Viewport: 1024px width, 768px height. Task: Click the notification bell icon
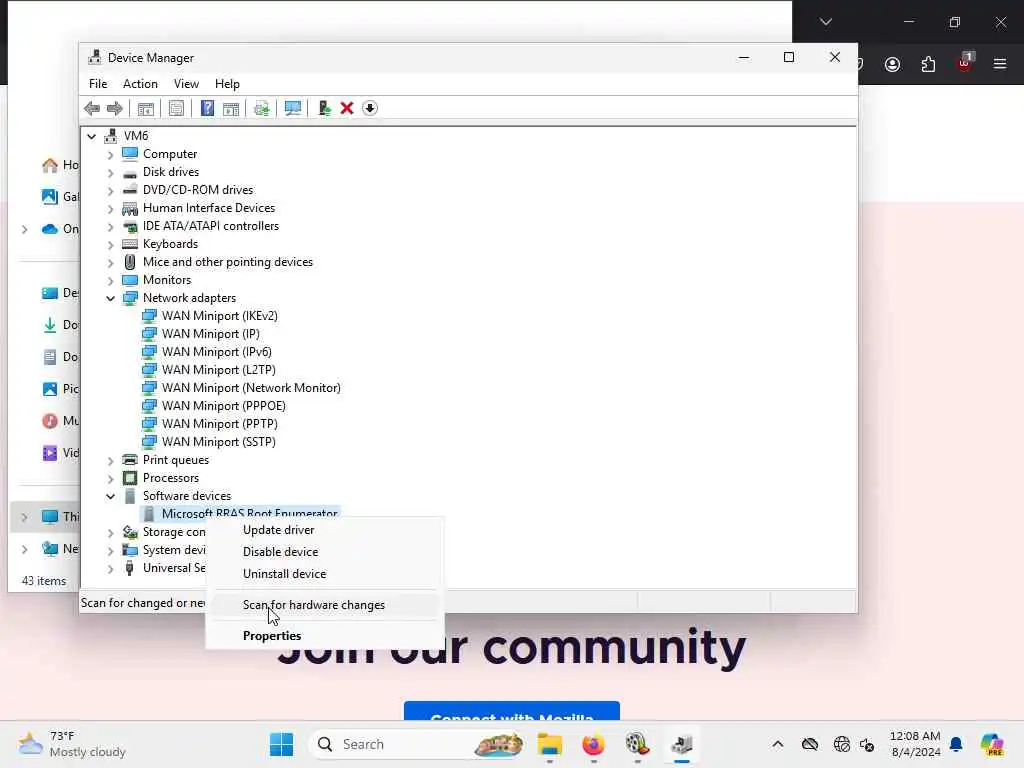tap(956, 744)
